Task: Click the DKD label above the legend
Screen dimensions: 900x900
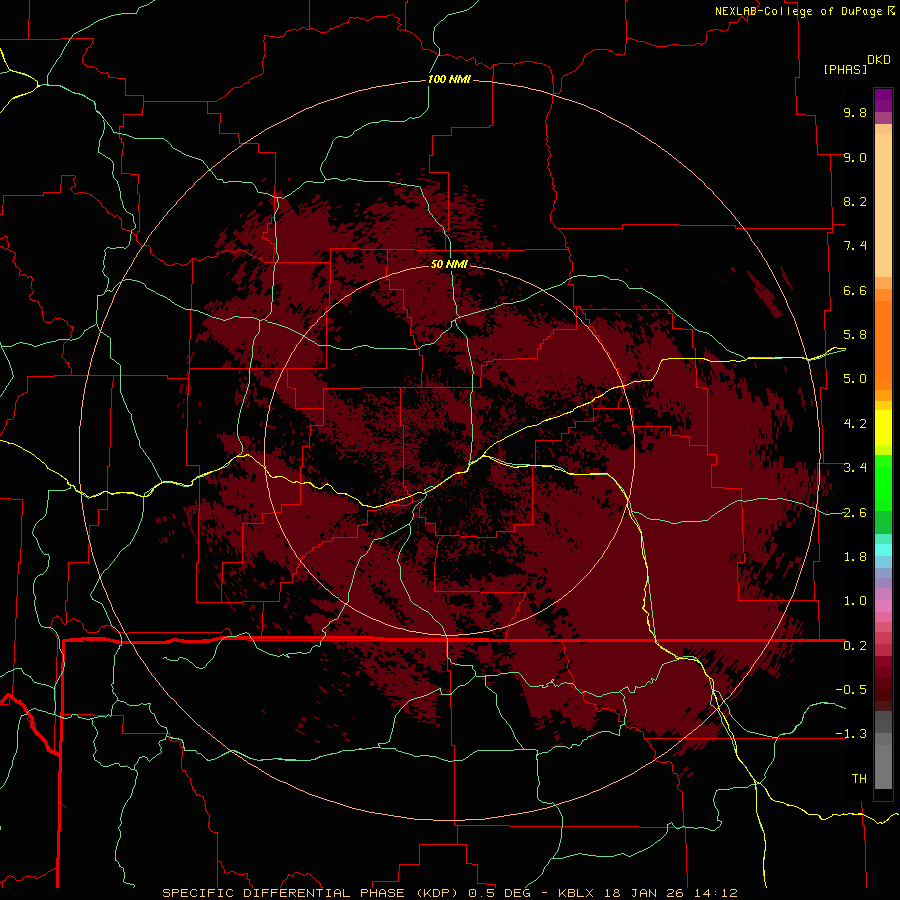Action: [x=879, y=60]
